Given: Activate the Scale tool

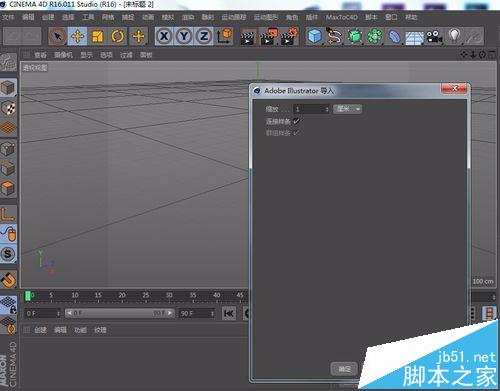Looking at the screenshot, I should click(x=97, y=36).
